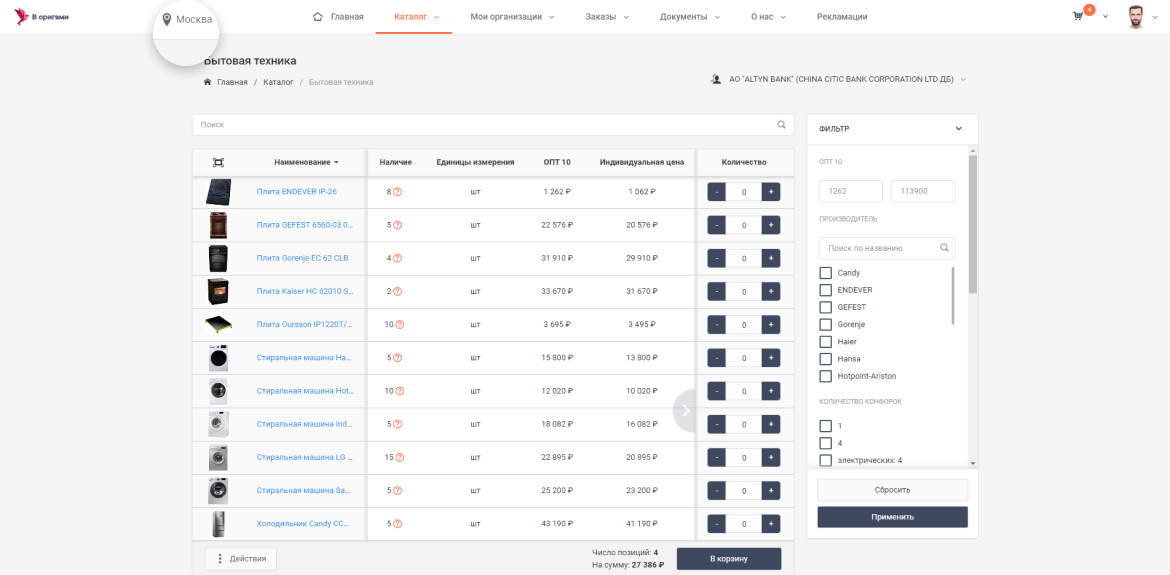Click availability help icon for Плита ENDEVER IP-26
1170x575 pixels.
click(398, 192)
